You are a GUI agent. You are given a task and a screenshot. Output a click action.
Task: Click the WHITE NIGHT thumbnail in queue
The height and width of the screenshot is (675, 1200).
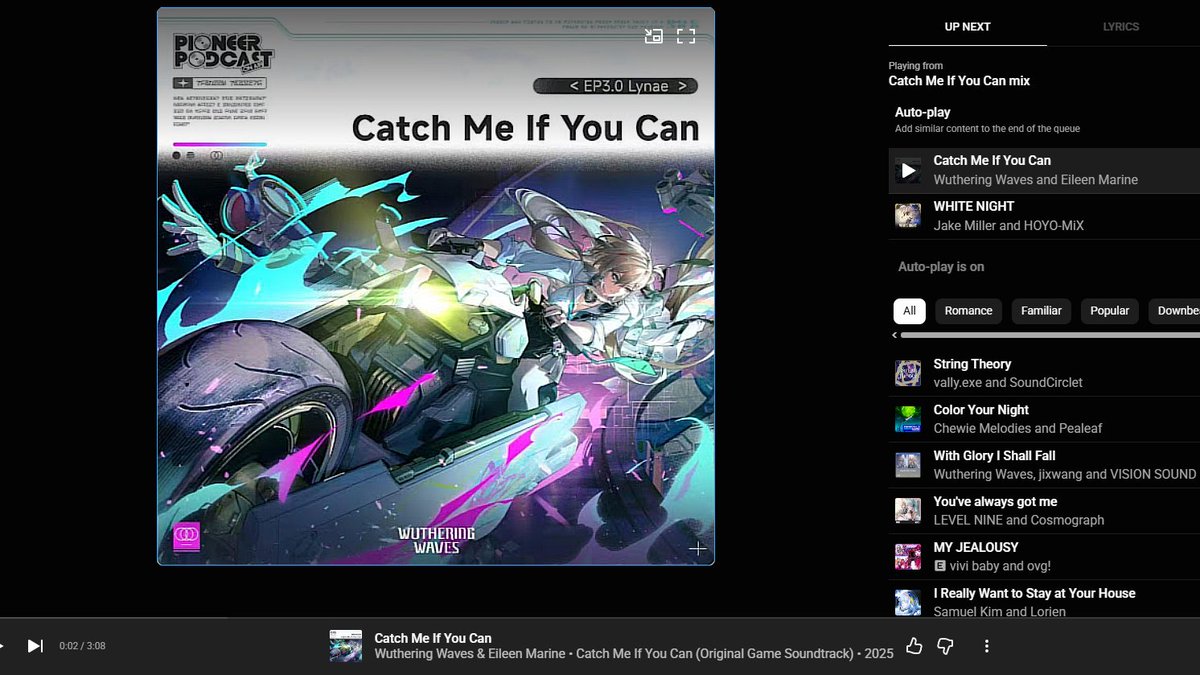coord(908,216)
